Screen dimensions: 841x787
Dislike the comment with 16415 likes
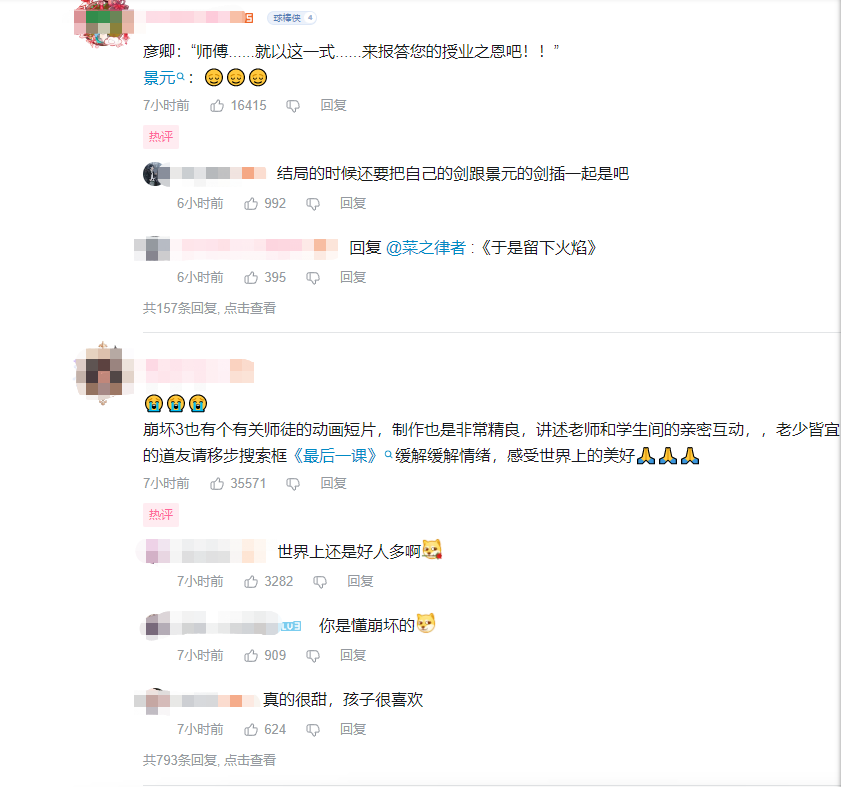pyautogui.click(x=293, y=106)
